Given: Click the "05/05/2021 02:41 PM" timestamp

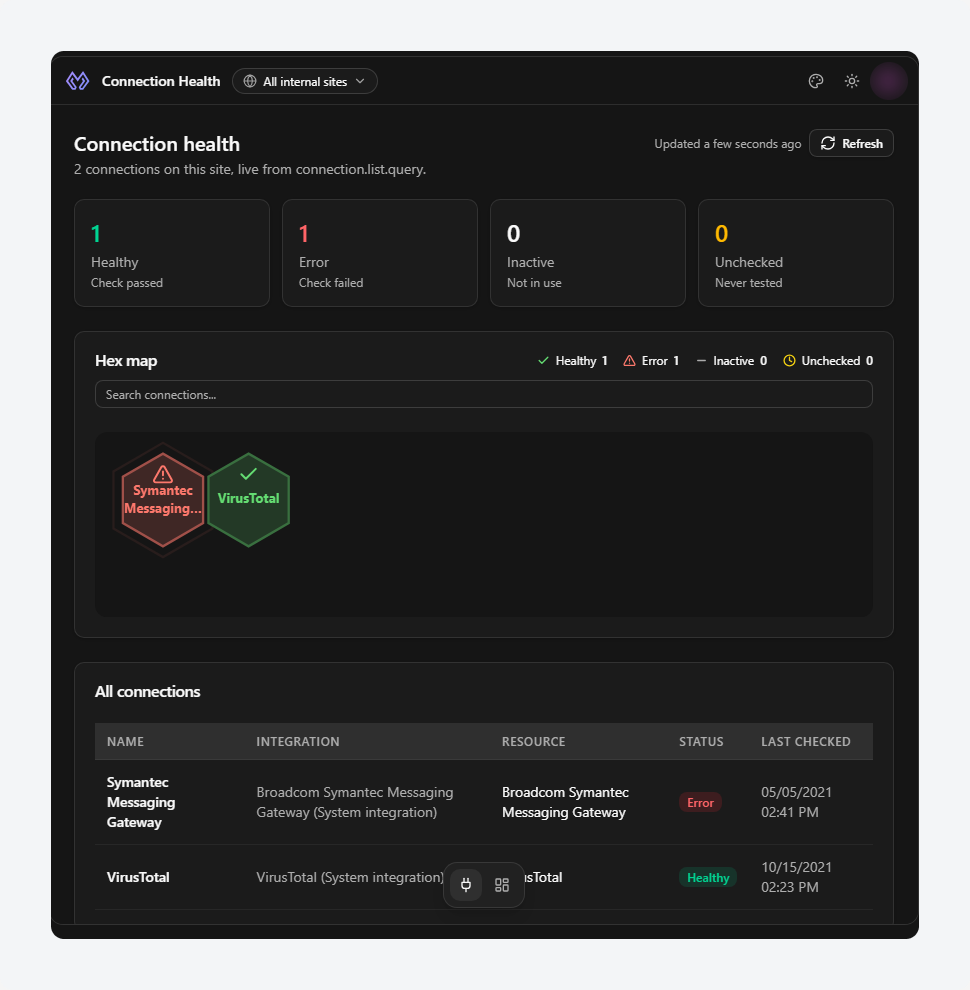Looking at the screenshot, I should pos(796,802).
